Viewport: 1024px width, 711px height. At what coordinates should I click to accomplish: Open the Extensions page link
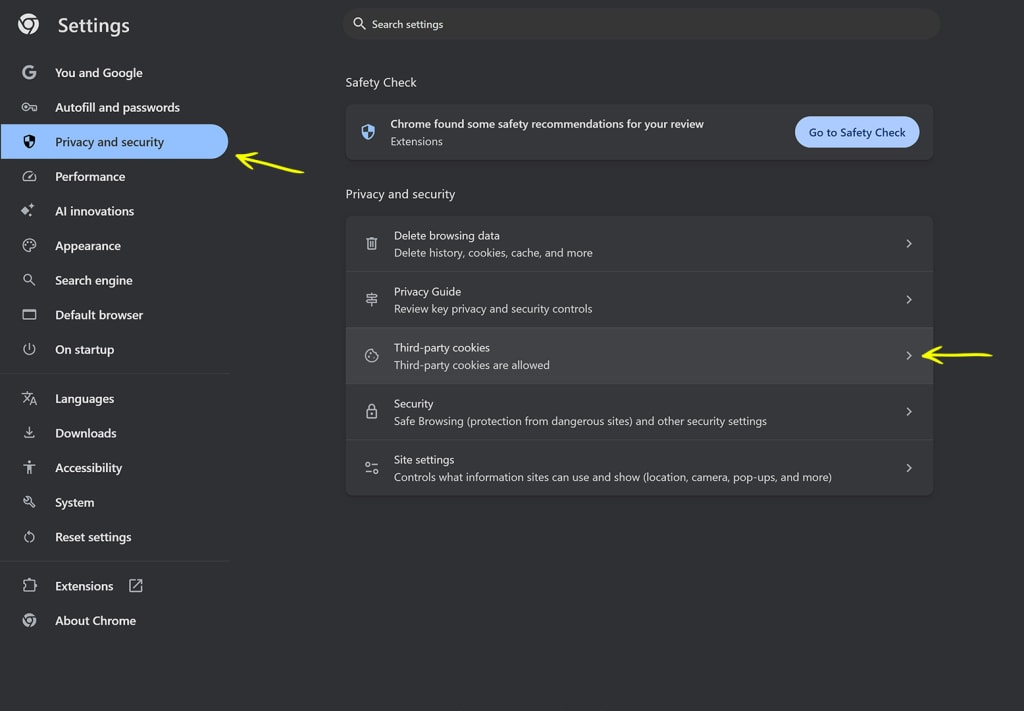click(114, 586)
